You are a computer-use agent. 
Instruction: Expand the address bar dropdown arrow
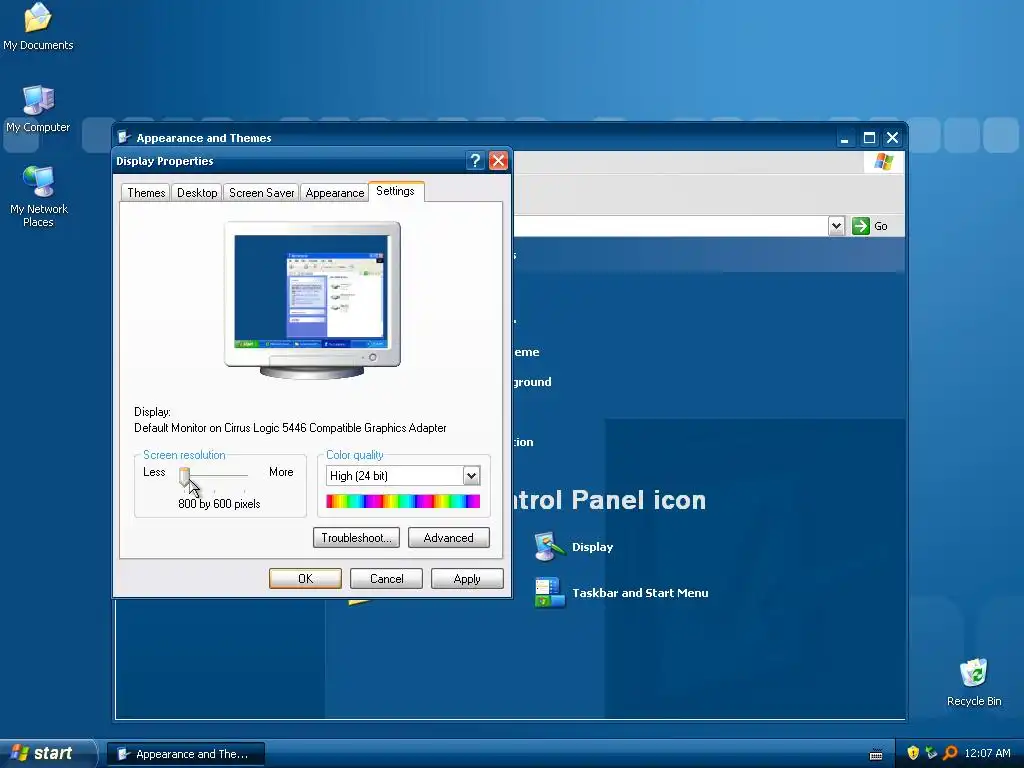click(x=836, y=226)
